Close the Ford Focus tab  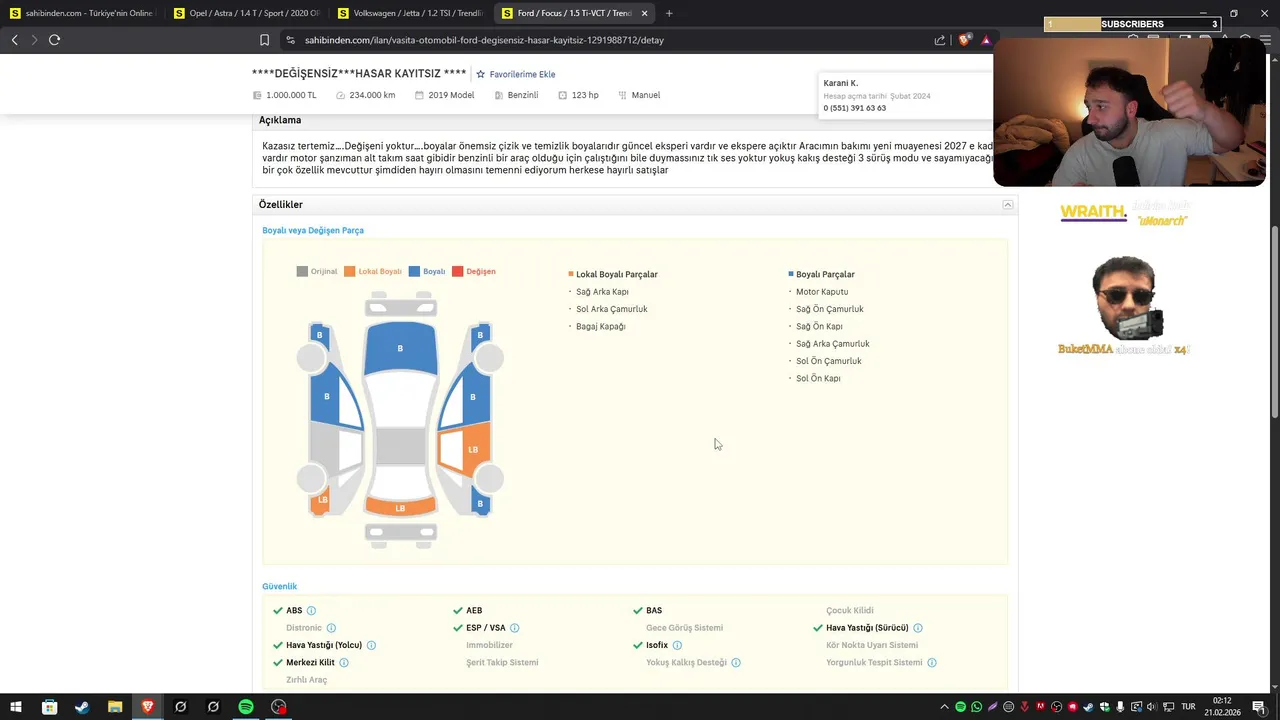(x=644, y=13)
